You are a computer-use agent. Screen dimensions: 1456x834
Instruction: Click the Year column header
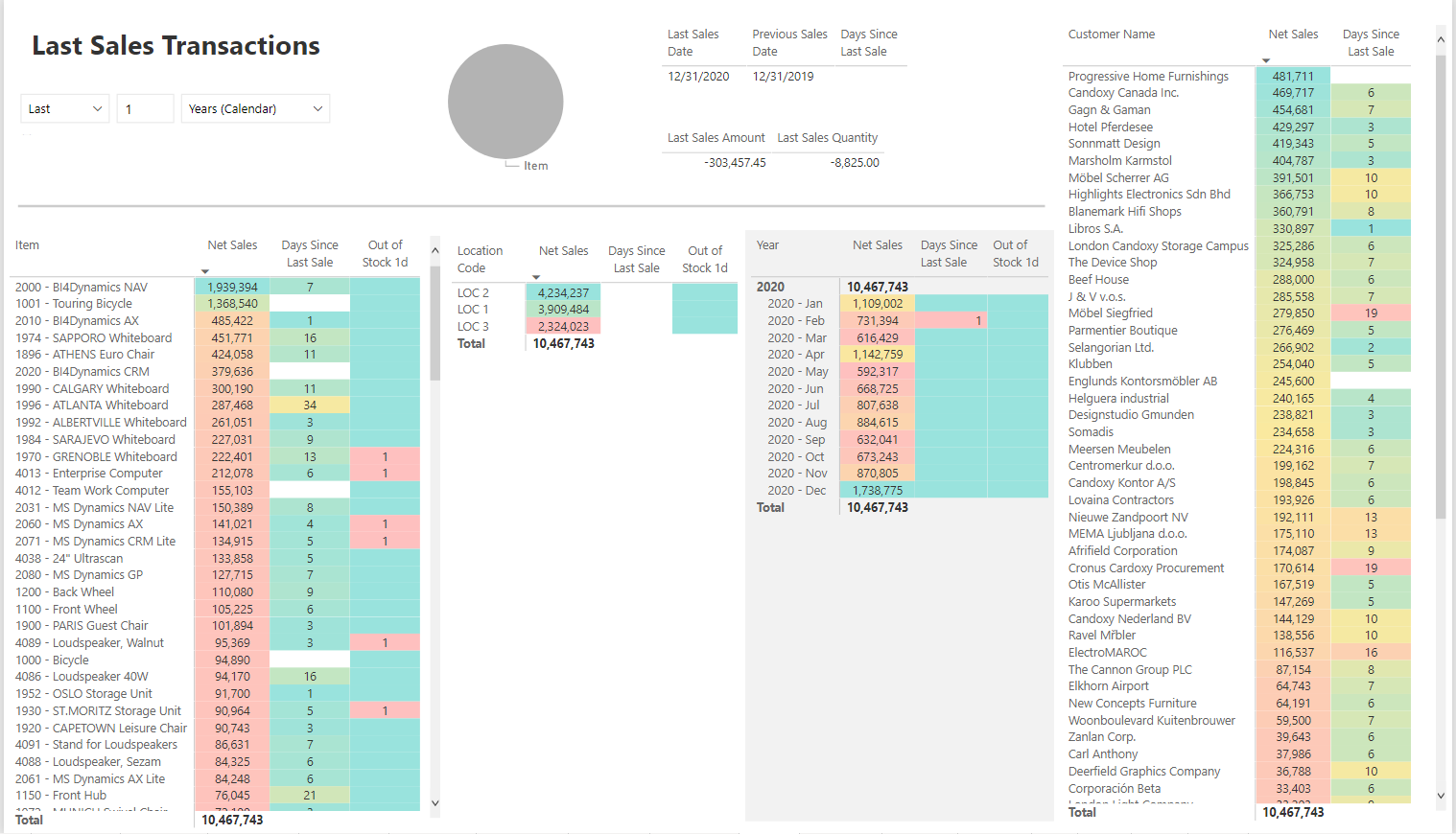tap(767, 245)
